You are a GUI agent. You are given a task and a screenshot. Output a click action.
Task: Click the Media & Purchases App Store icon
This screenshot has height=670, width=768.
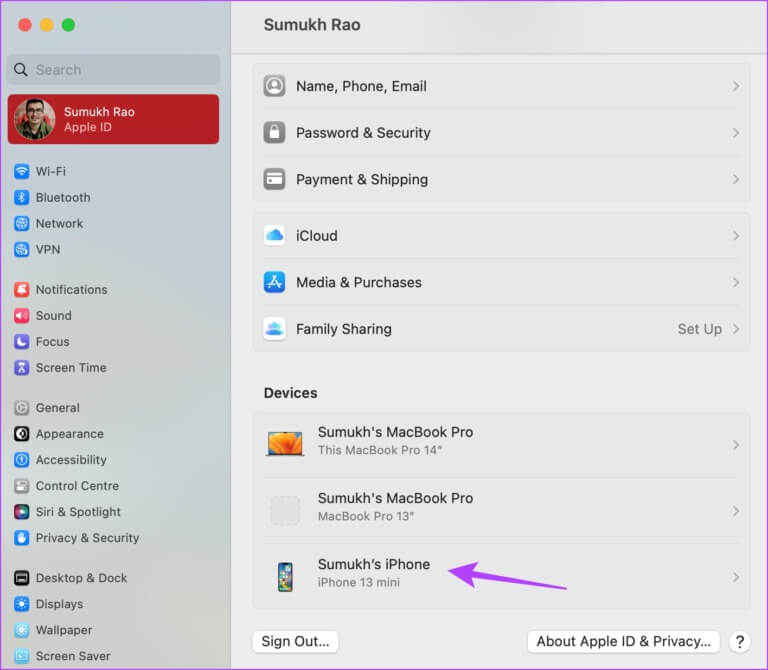[274, 282]
